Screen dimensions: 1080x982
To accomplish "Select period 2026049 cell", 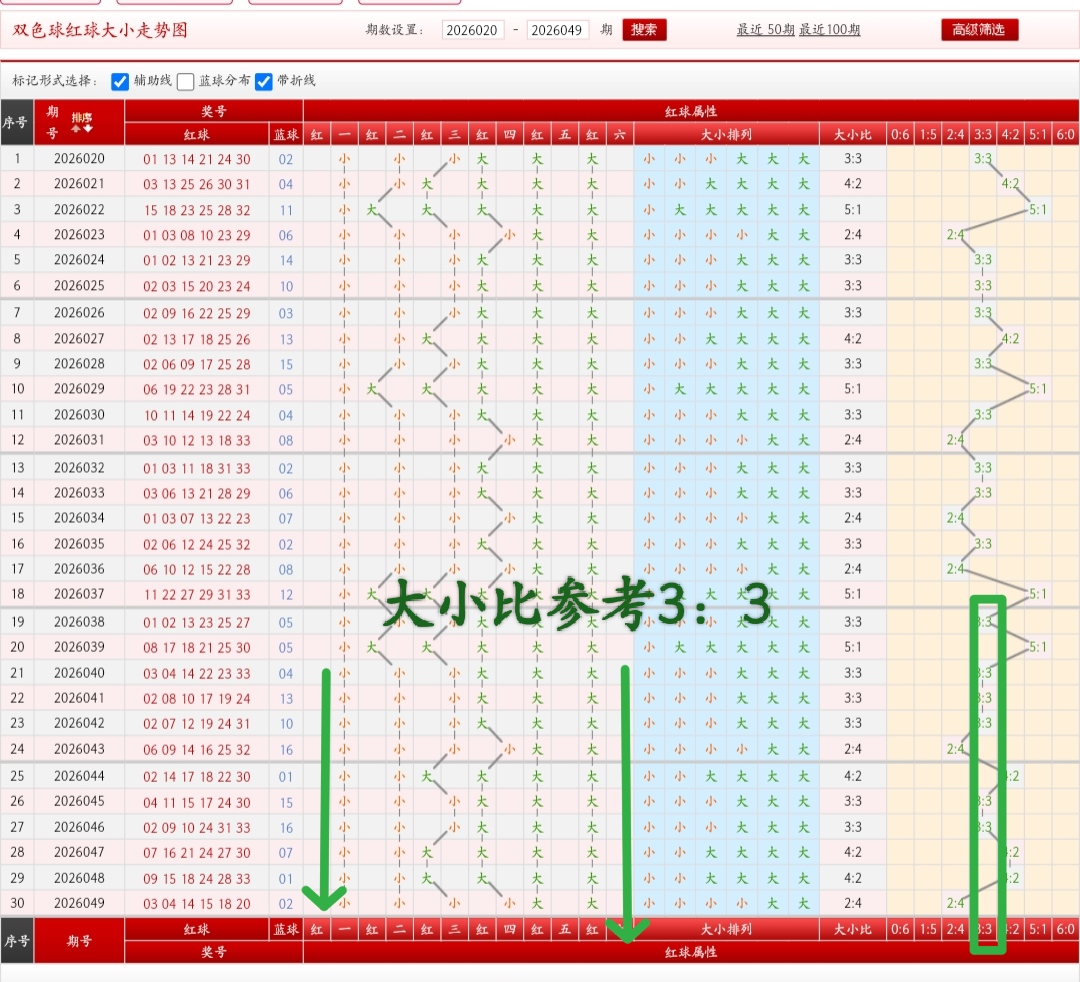I will point(79,903).
